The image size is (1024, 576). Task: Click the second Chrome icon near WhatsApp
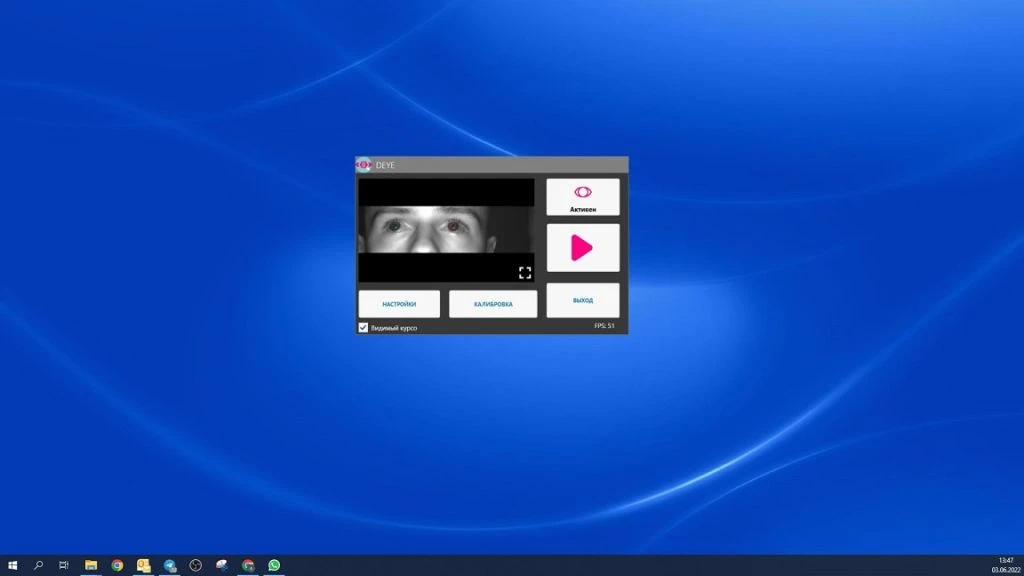coord(248,565)
